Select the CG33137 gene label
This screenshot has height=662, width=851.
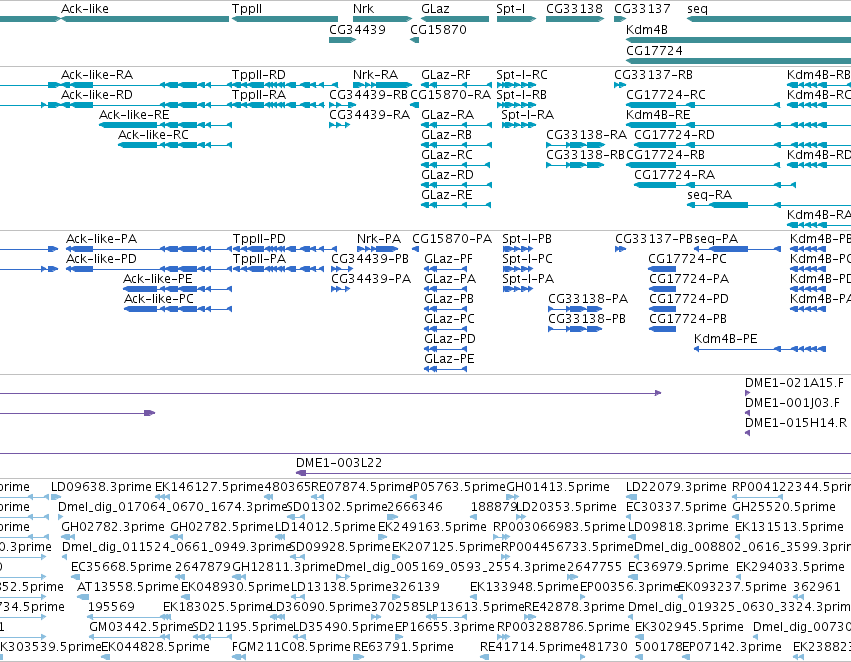tap(642, 9)
